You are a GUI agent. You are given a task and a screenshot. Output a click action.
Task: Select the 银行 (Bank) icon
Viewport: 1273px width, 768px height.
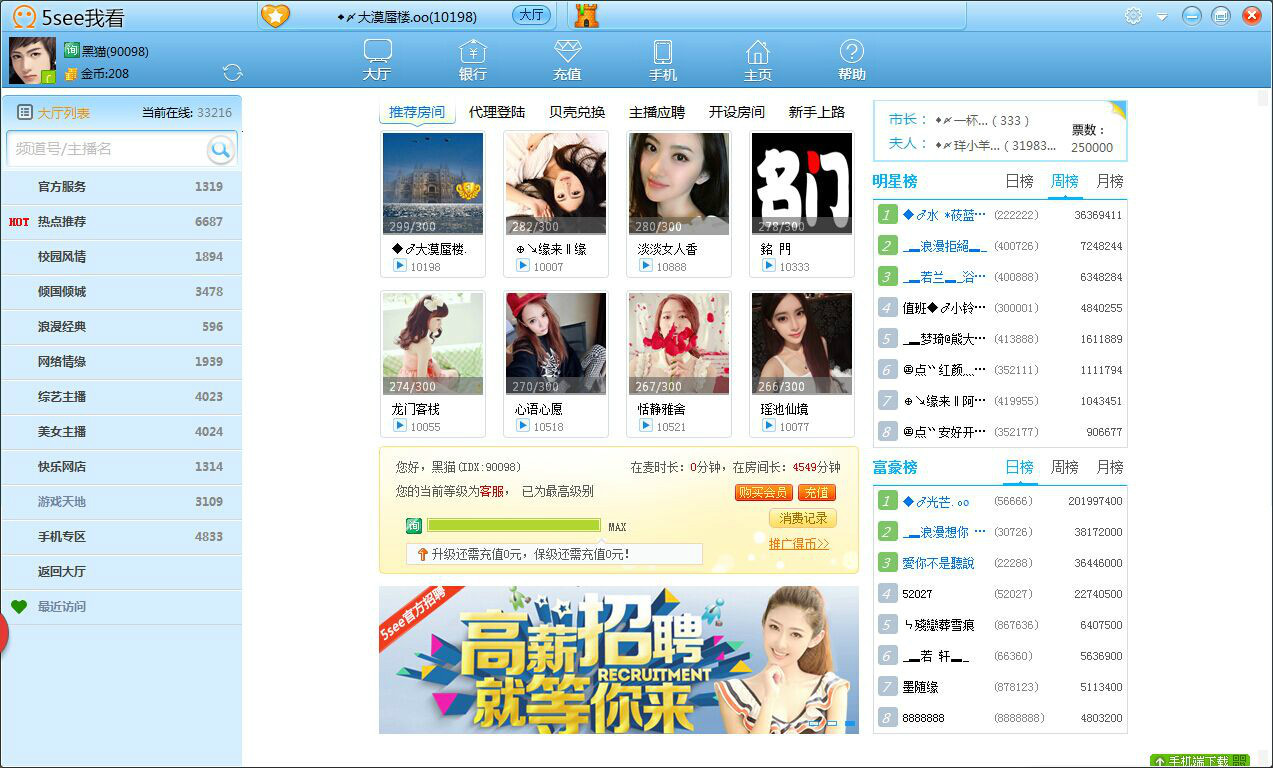[x=471, y=60]
